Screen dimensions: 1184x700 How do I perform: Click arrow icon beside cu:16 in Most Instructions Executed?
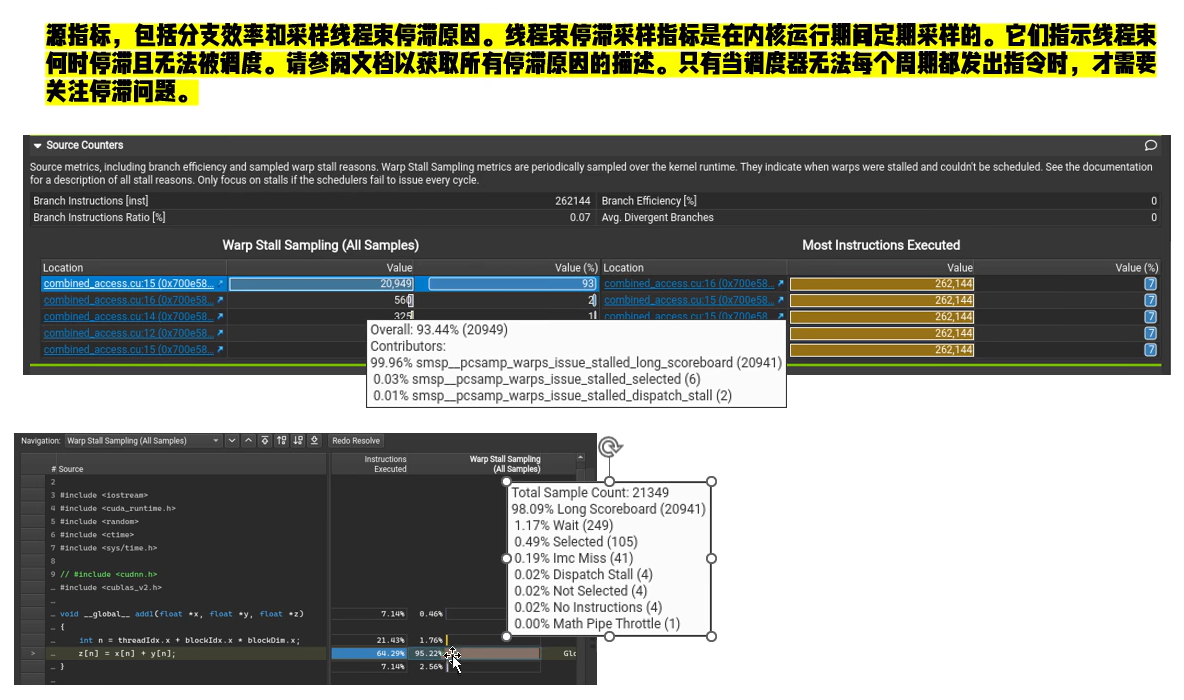point(781,283)
